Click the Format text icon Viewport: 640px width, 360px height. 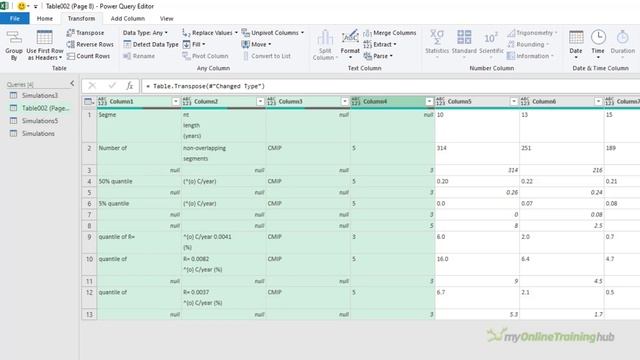pyautogui.click(x=350, y=37)
